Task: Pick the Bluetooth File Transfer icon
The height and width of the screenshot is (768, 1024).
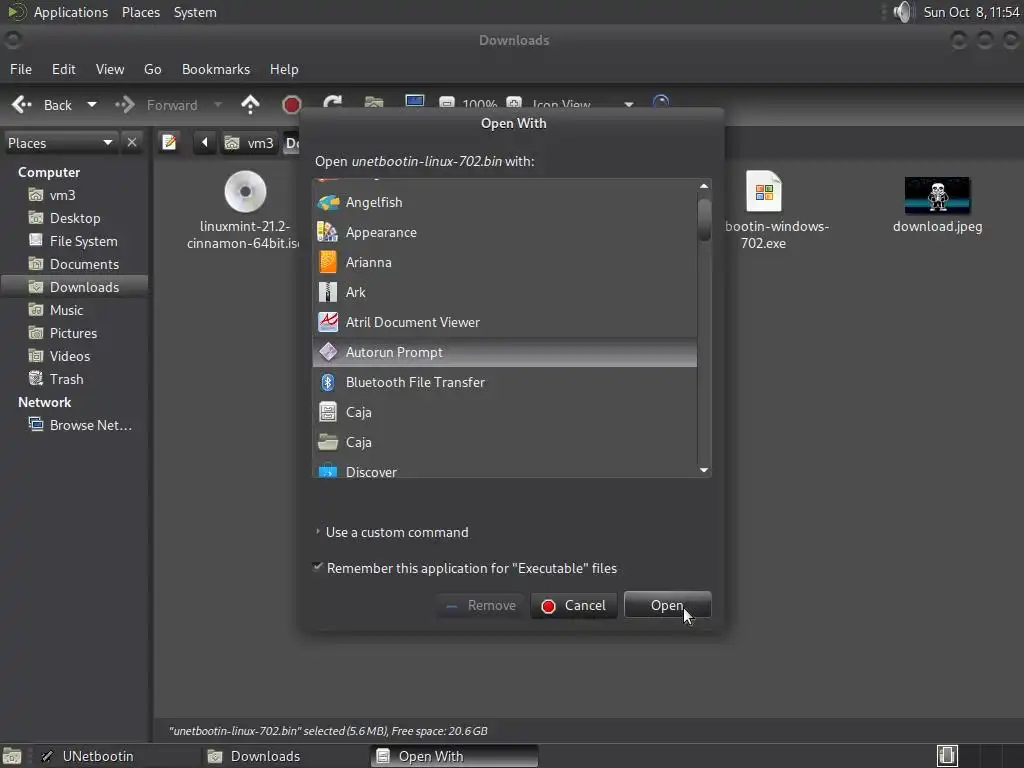Action: 328,382
